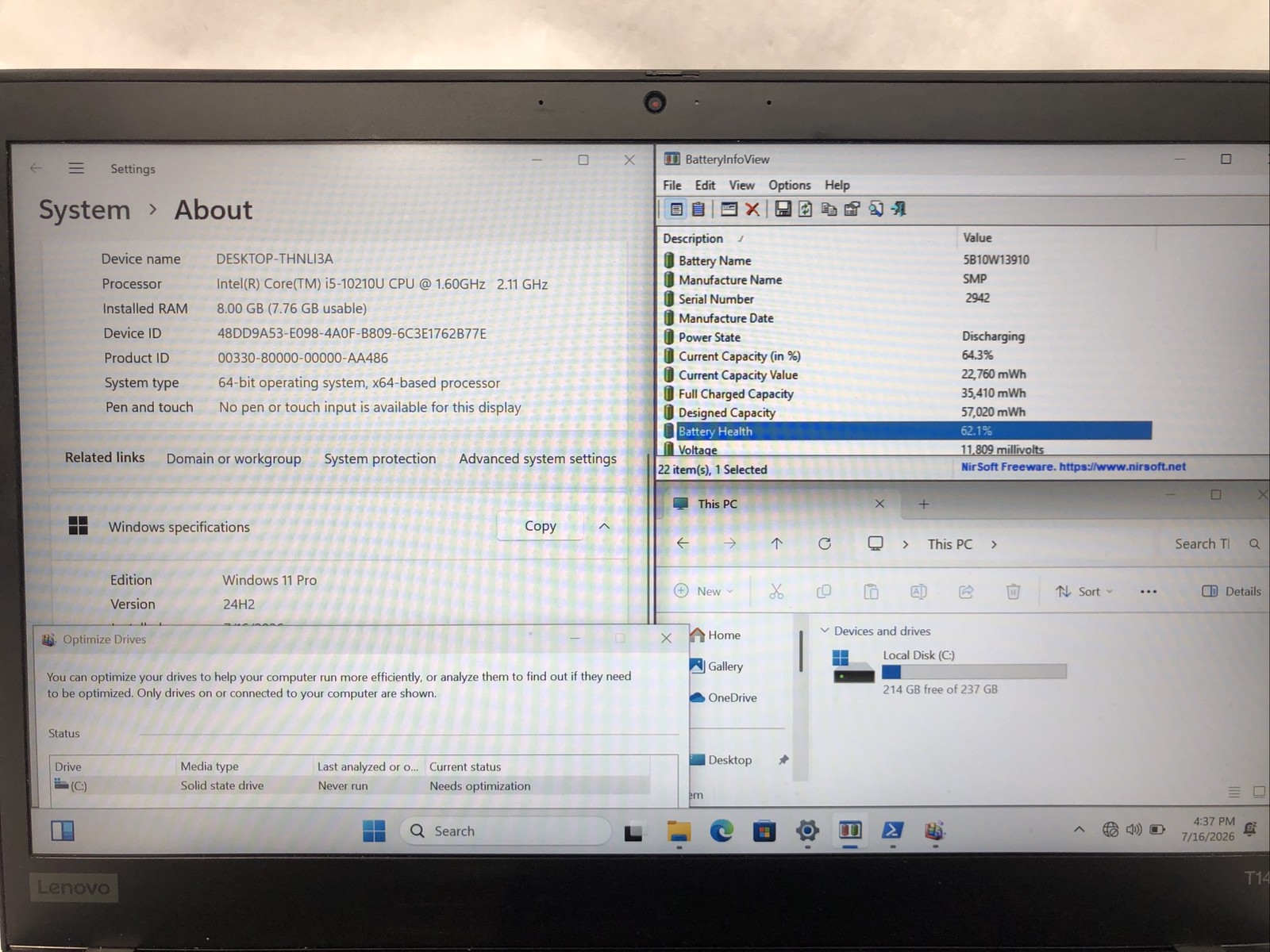Sort by the Description column header

point(808,238)
